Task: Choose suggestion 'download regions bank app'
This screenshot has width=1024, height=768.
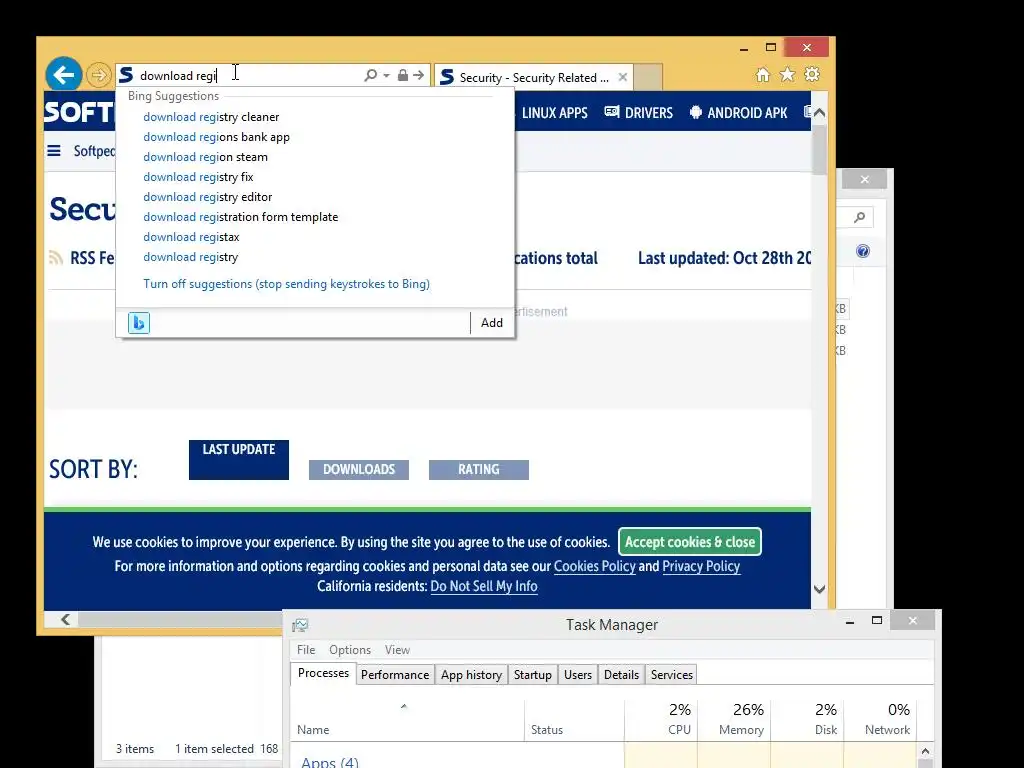Action: click(x=216, y=137)
